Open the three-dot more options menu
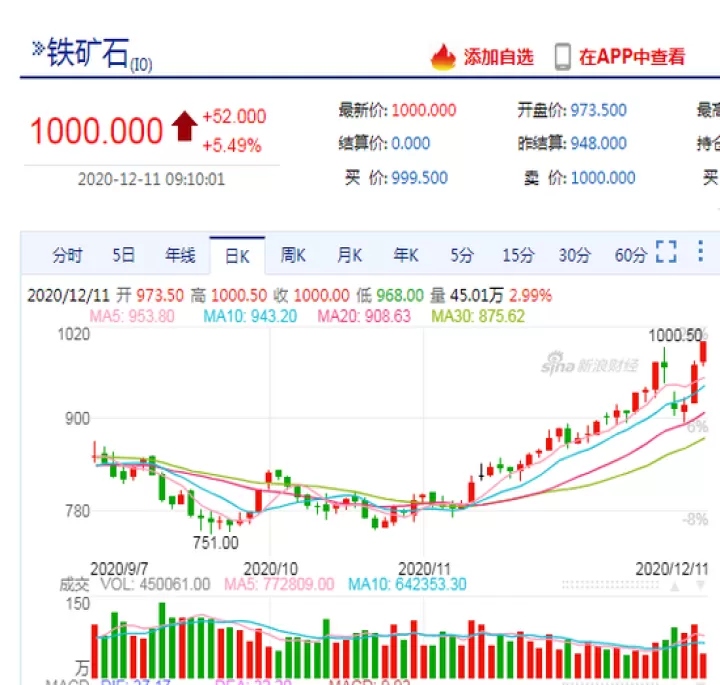The height and width of the screenshot is (685, 720). (x=700, y=251)
